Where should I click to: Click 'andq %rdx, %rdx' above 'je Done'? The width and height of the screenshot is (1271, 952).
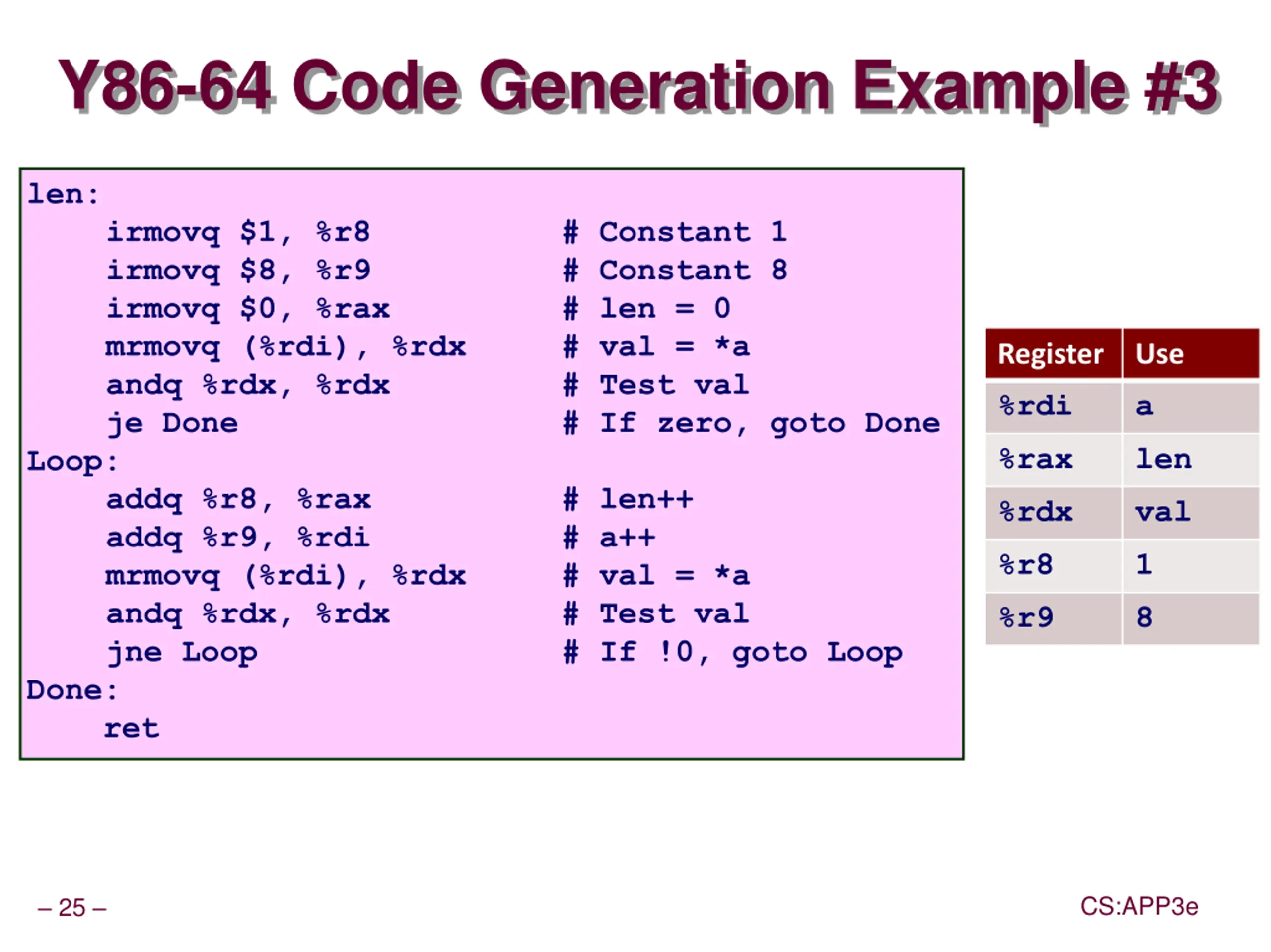[x=248, y=386]
